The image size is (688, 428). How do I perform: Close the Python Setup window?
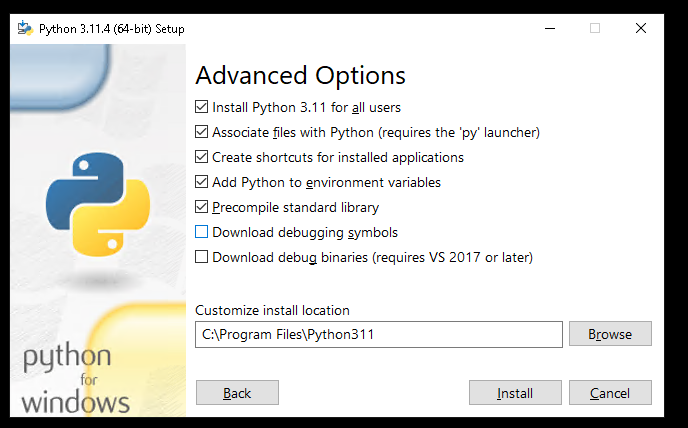[x=641, y=28]
